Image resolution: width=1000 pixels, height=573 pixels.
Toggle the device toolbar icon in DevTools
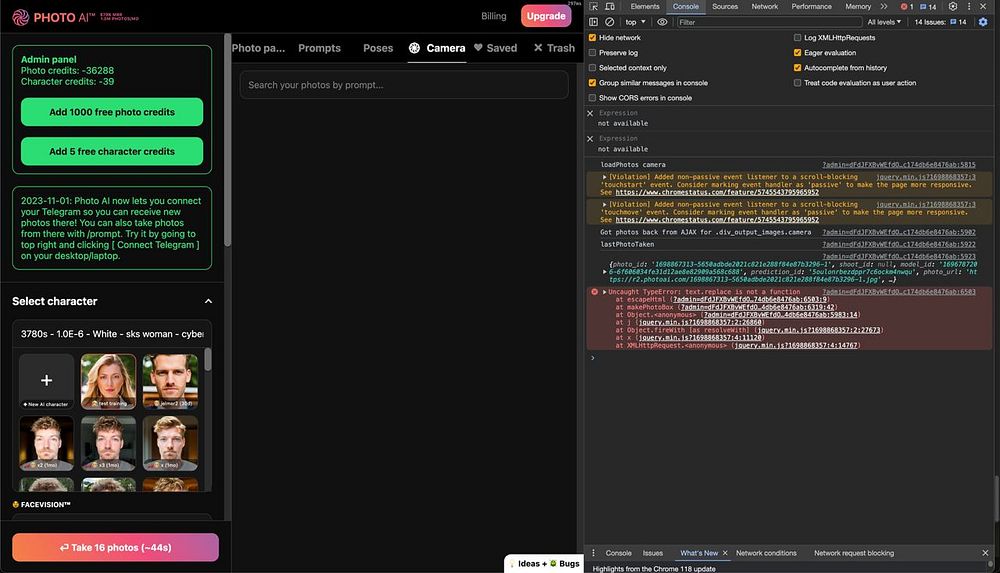610,6
